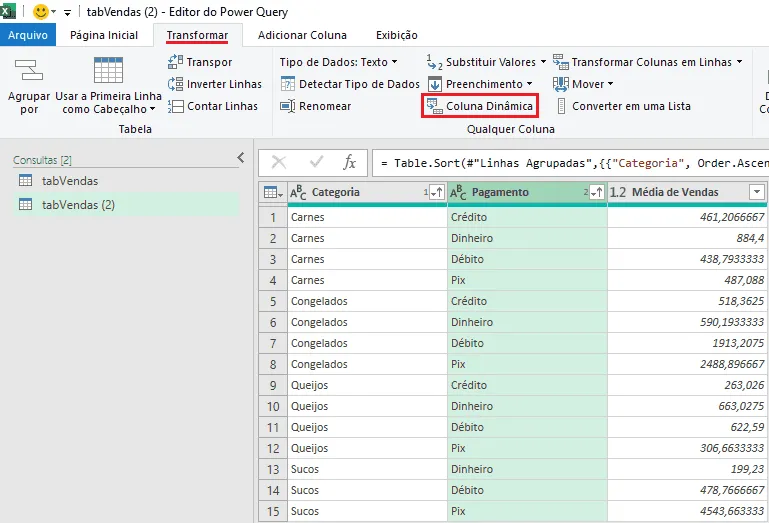
Task: Select the Transformar tab
Action: click(197, 35)
